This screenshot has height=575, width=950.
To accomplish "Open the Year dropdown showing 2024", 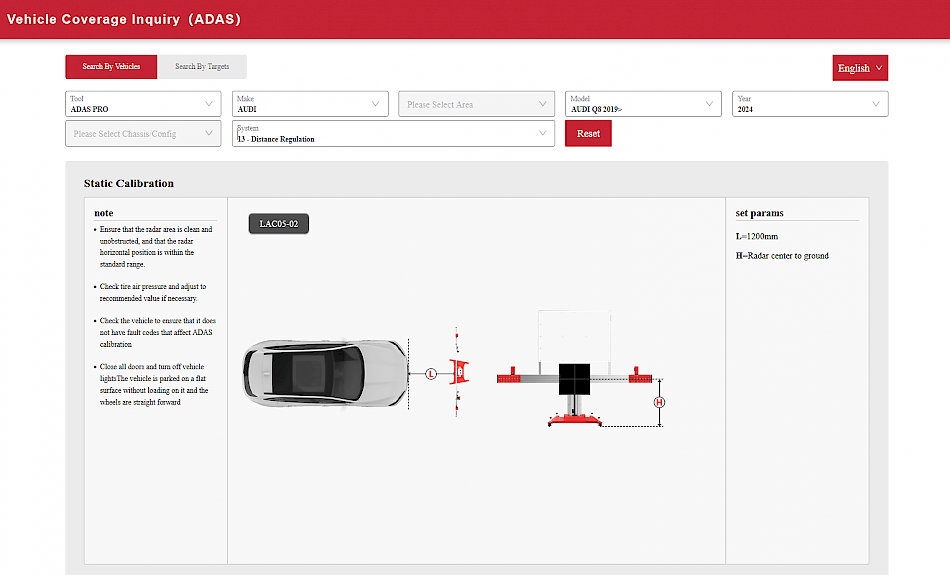I will point(809,104).
